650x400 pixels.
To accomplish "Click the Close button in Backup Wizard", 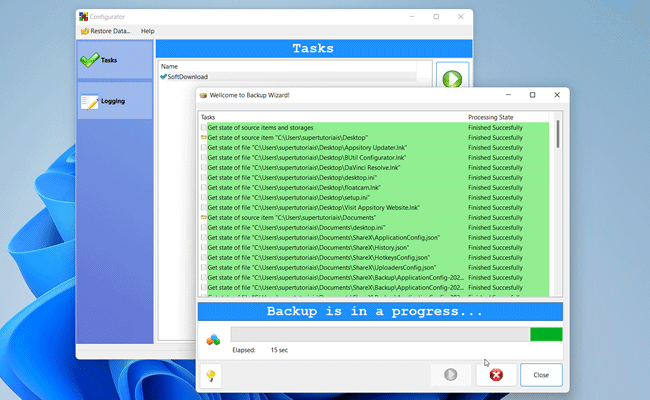I will tap(541, 375).
